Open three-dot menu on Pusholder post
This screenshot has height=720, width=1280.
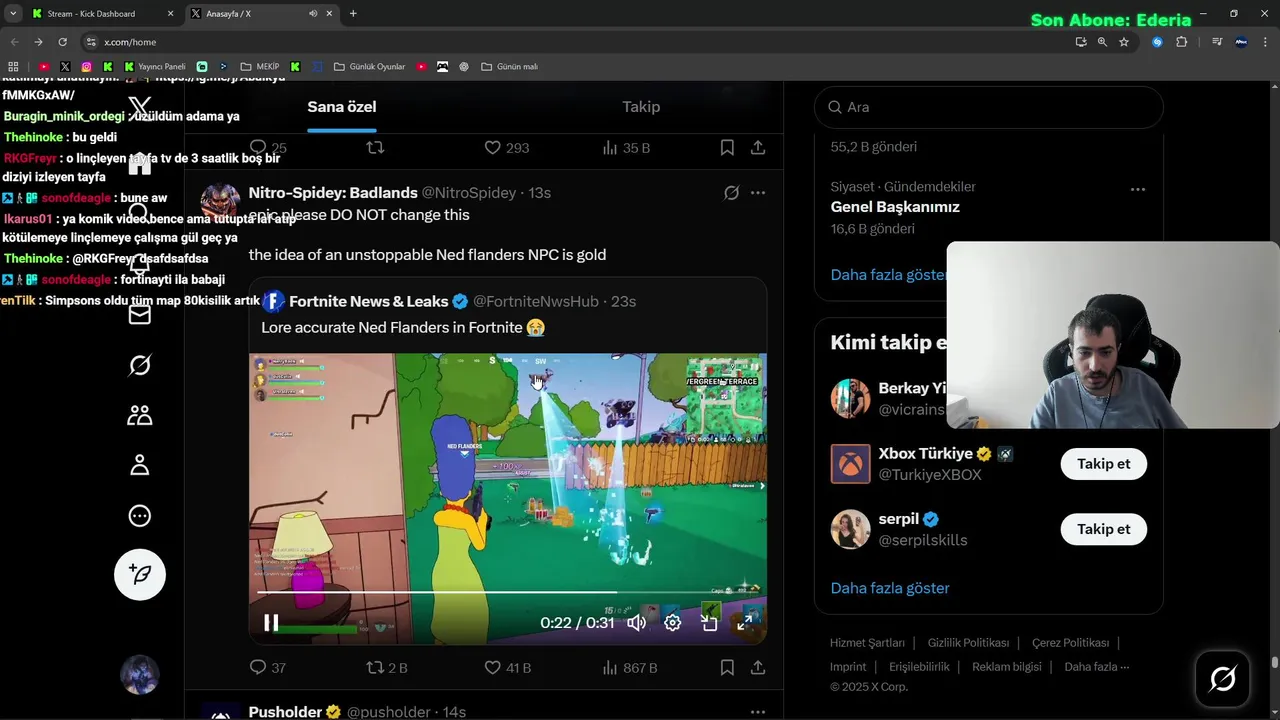coord(758,712)
